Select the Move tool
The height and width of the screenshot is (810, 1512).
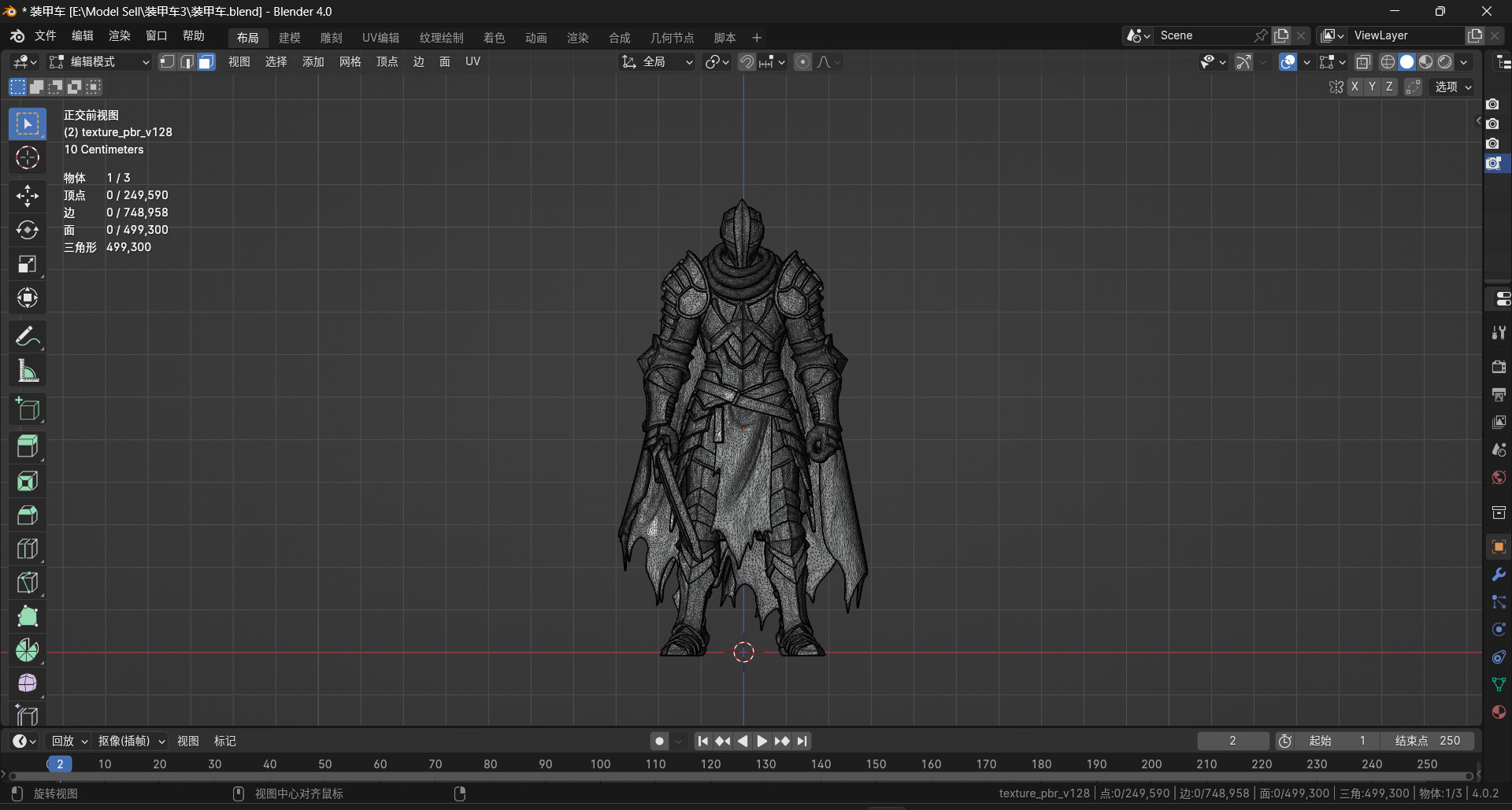(28, 195)
